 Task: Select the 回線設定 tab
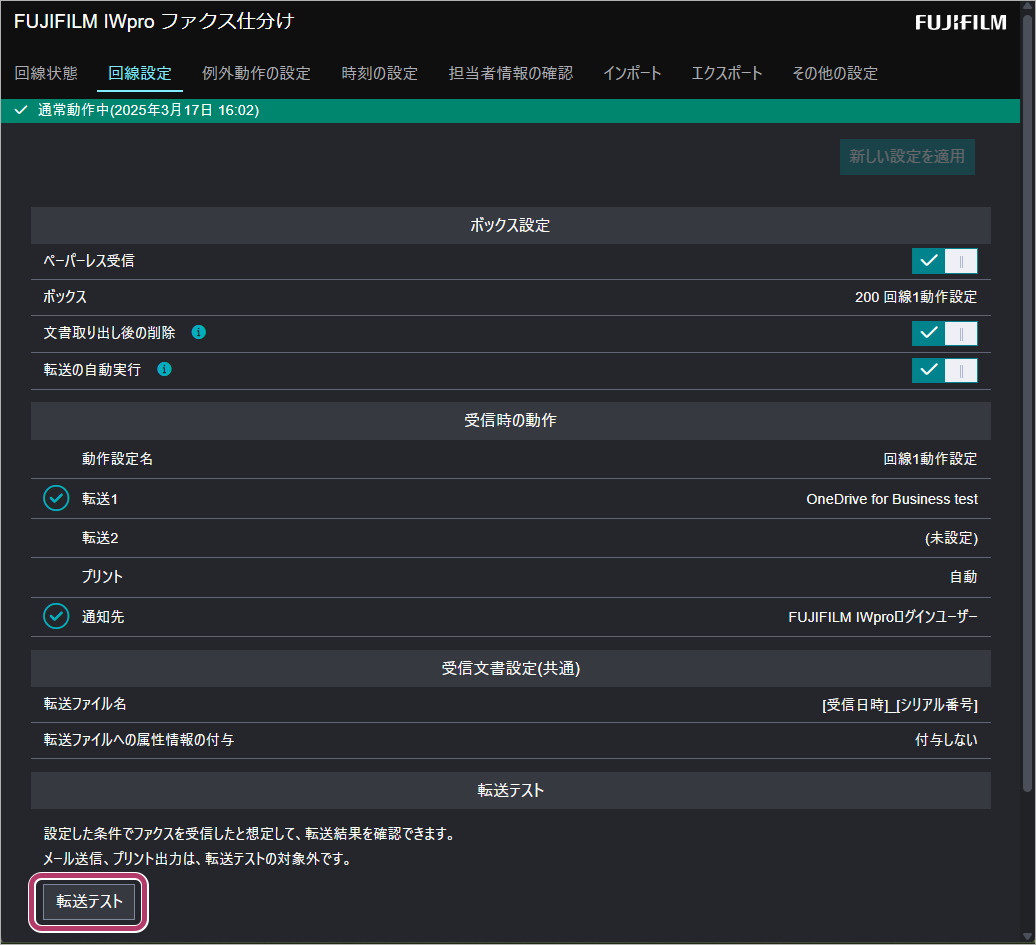(x=139, y=73)
